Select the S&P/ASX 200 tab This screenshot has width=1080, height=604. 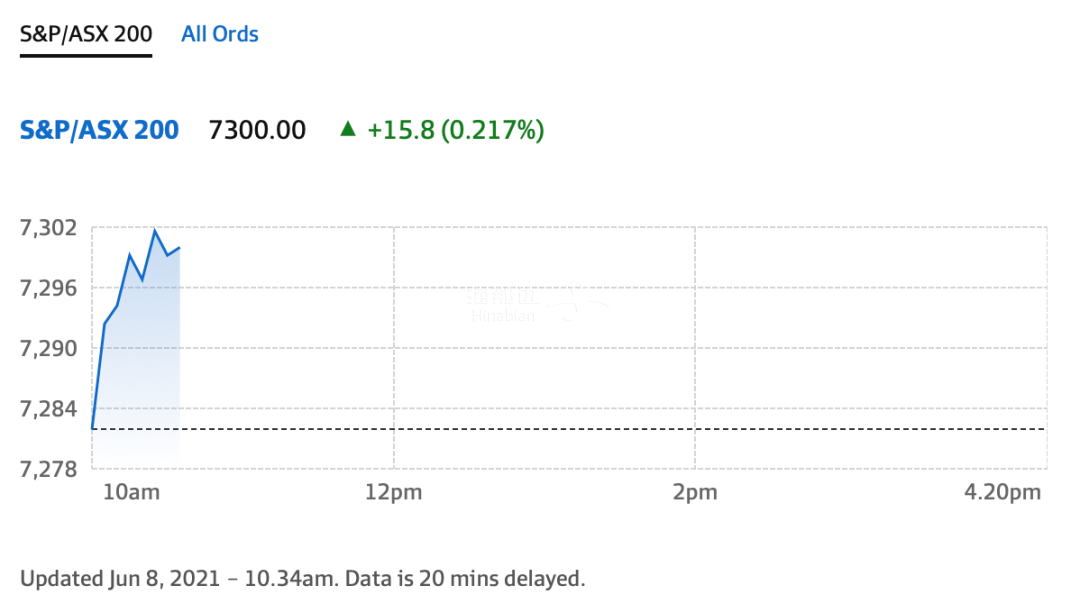click(x=86, y=34)
